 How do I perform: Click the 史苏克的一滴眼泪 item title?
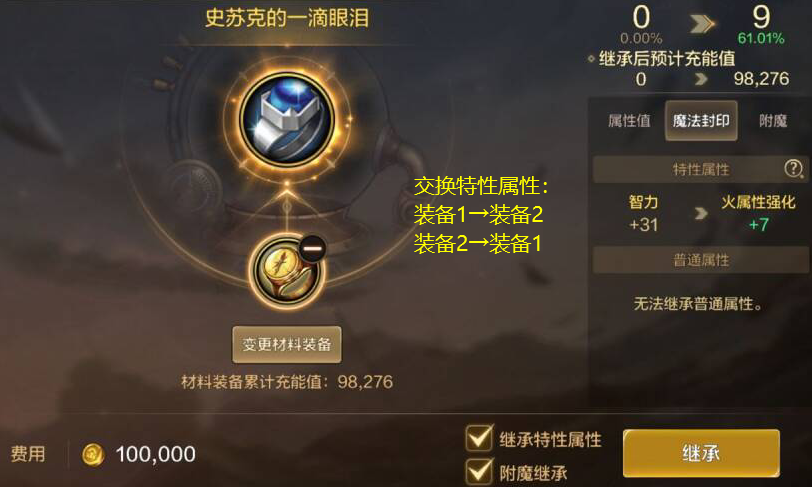coord(287,18)
